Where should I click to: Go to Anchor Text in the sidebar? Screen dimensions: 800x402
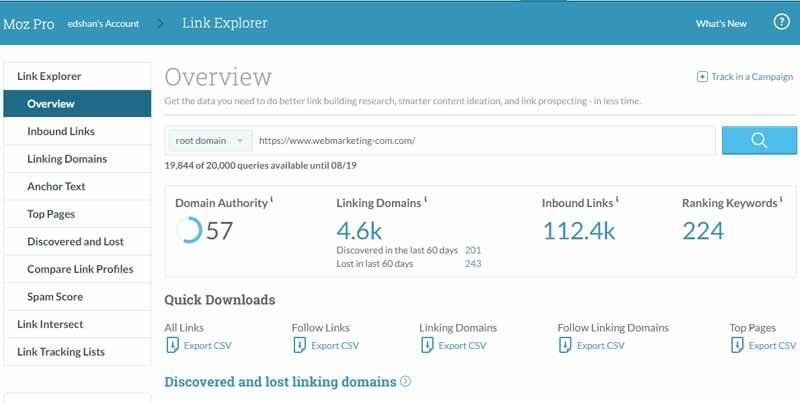(x=77, y=186)
